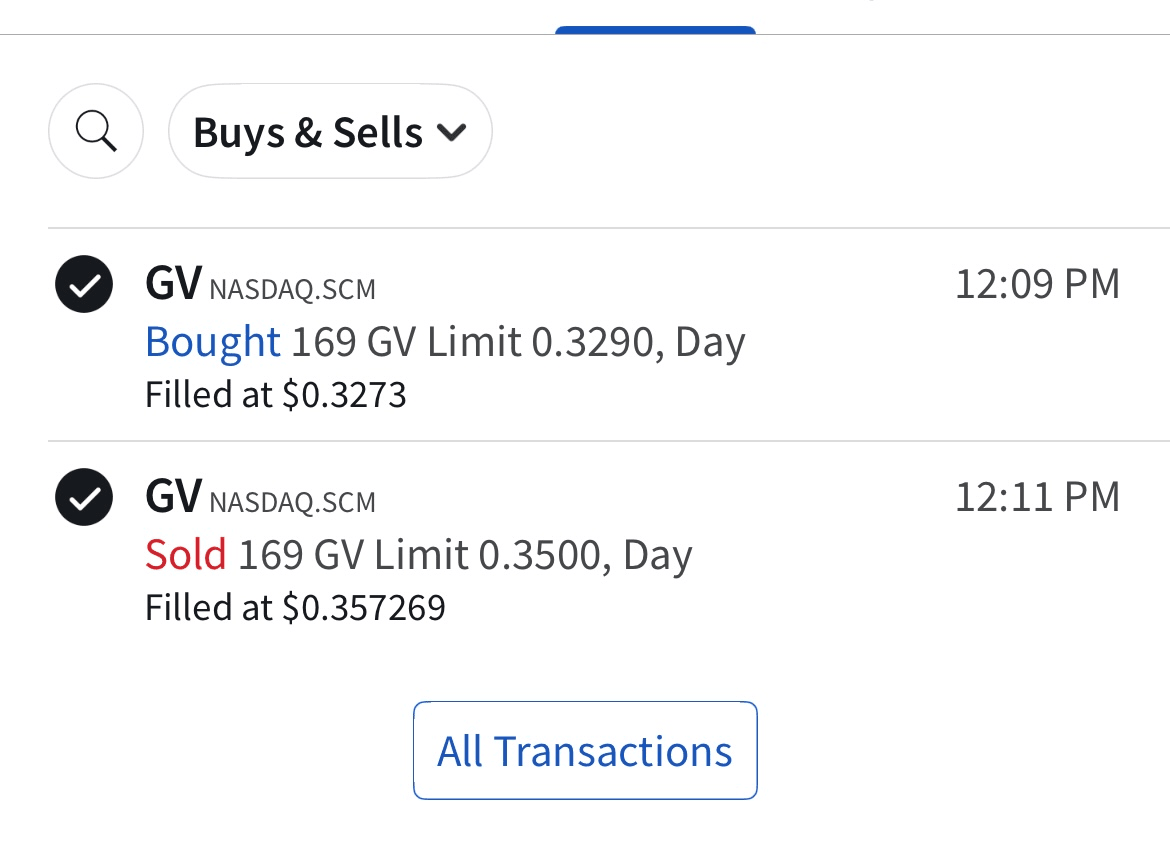Click the GV ticker in the 12:11 PM order
Image resolution: width=1170 pixels, height=841 pixels.
tap(173, 497)
